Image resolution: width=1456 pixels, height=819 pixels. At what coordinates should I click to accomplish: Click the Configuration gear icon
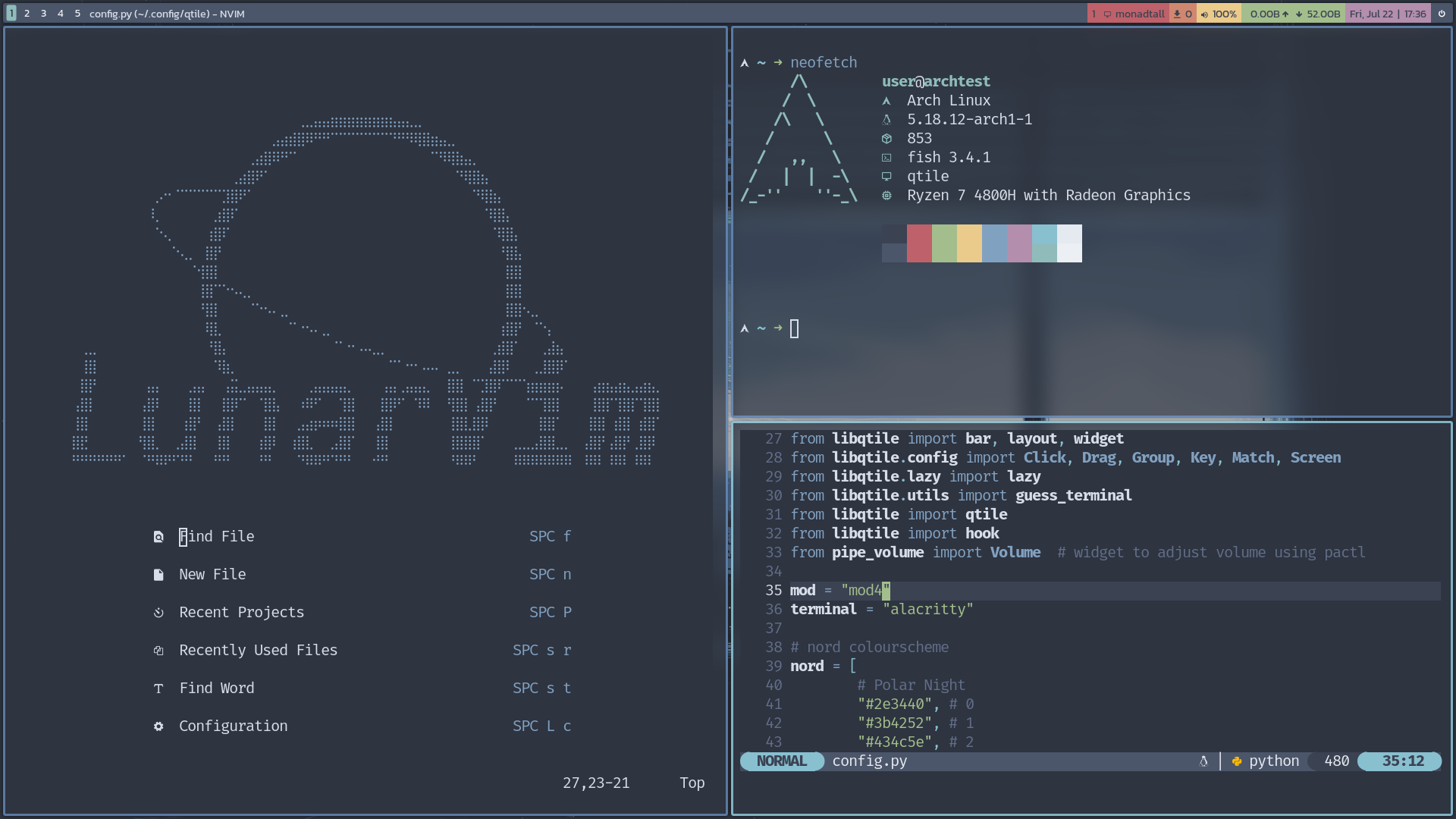point(158,726)
